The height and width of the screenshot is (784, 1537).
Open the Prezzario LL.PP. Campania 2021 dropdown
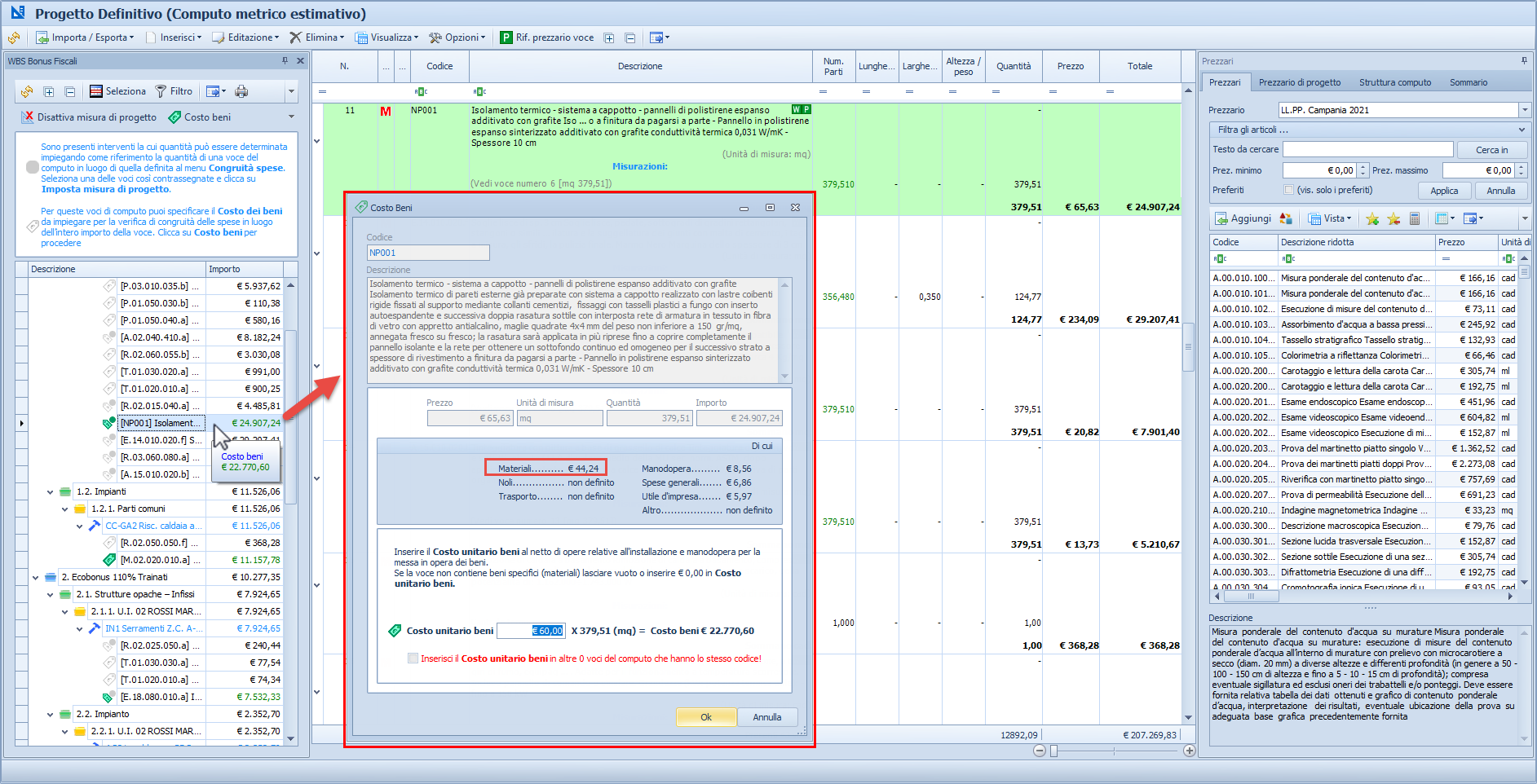[1524, 110]
